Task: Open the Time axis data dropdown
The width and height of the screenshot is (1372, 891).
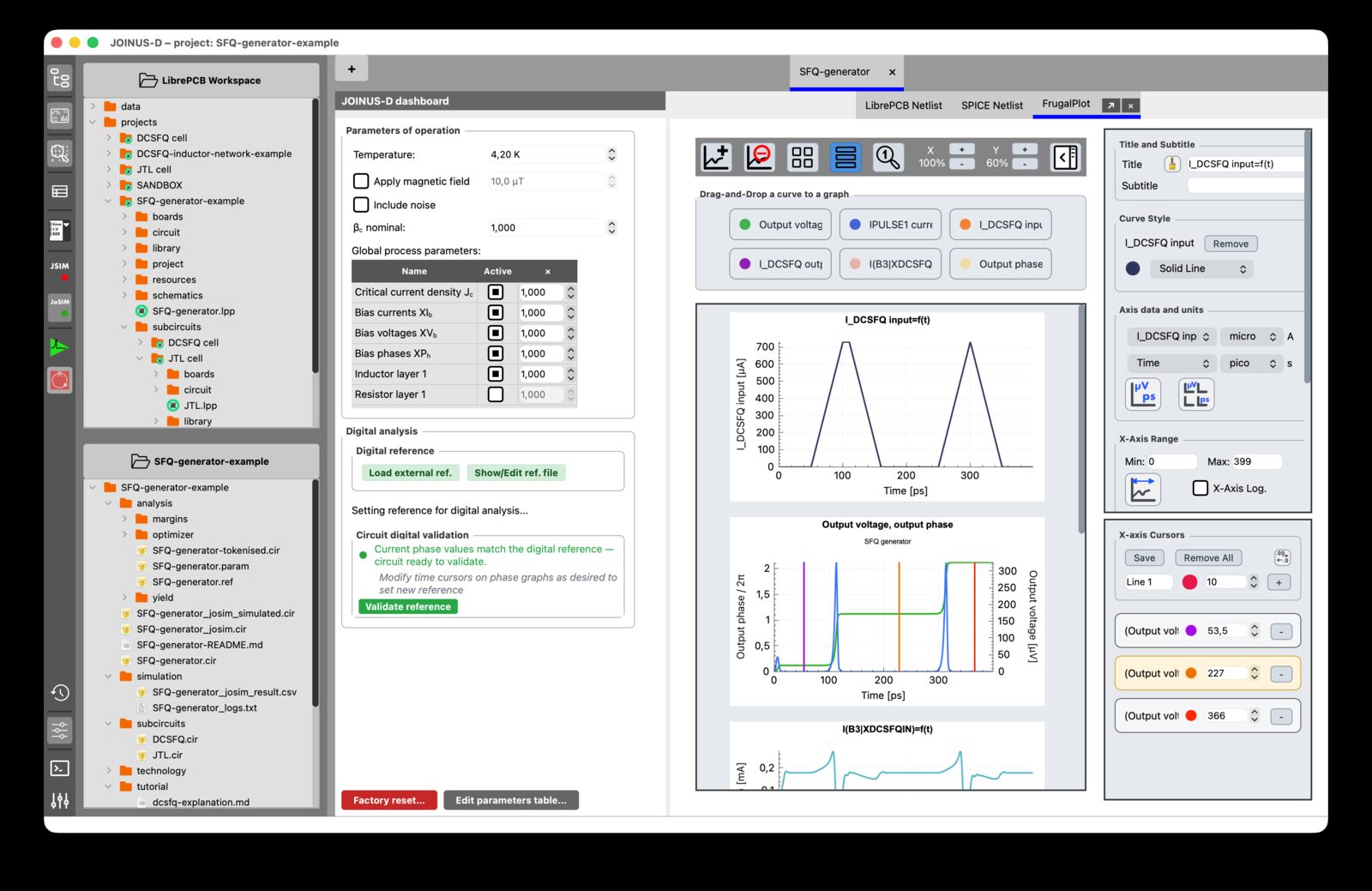Action: [x=1171, y=364]
